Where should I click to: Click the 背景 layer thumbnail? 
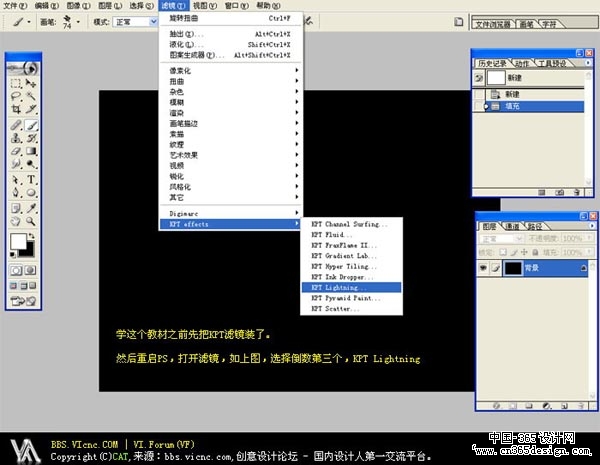(513, 268)
